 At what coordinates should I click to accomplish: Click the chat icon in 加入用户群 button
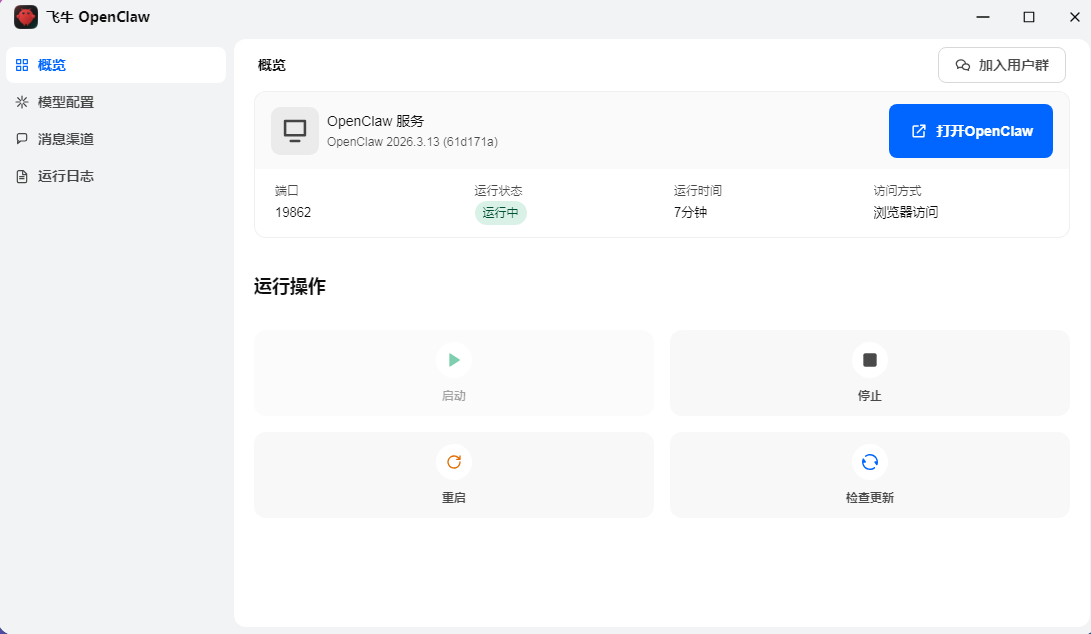[963, 65]
